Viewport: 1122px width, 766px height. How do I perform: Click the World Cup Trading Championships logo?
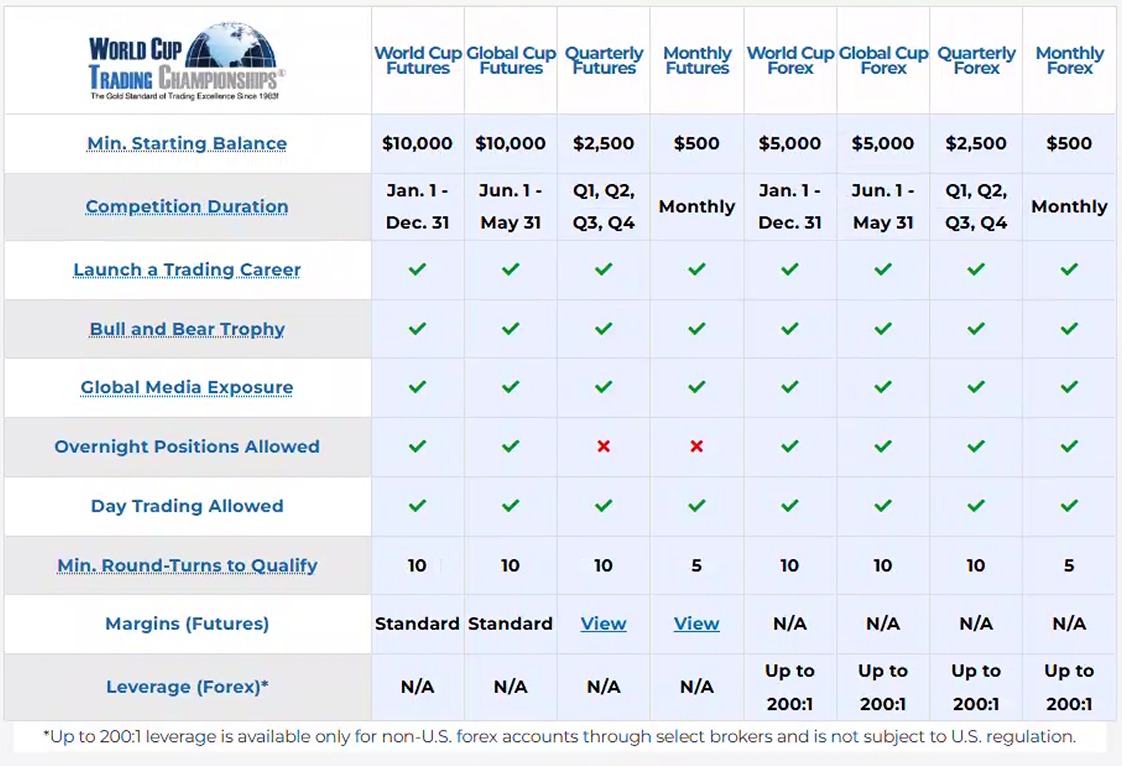point(187,62)
